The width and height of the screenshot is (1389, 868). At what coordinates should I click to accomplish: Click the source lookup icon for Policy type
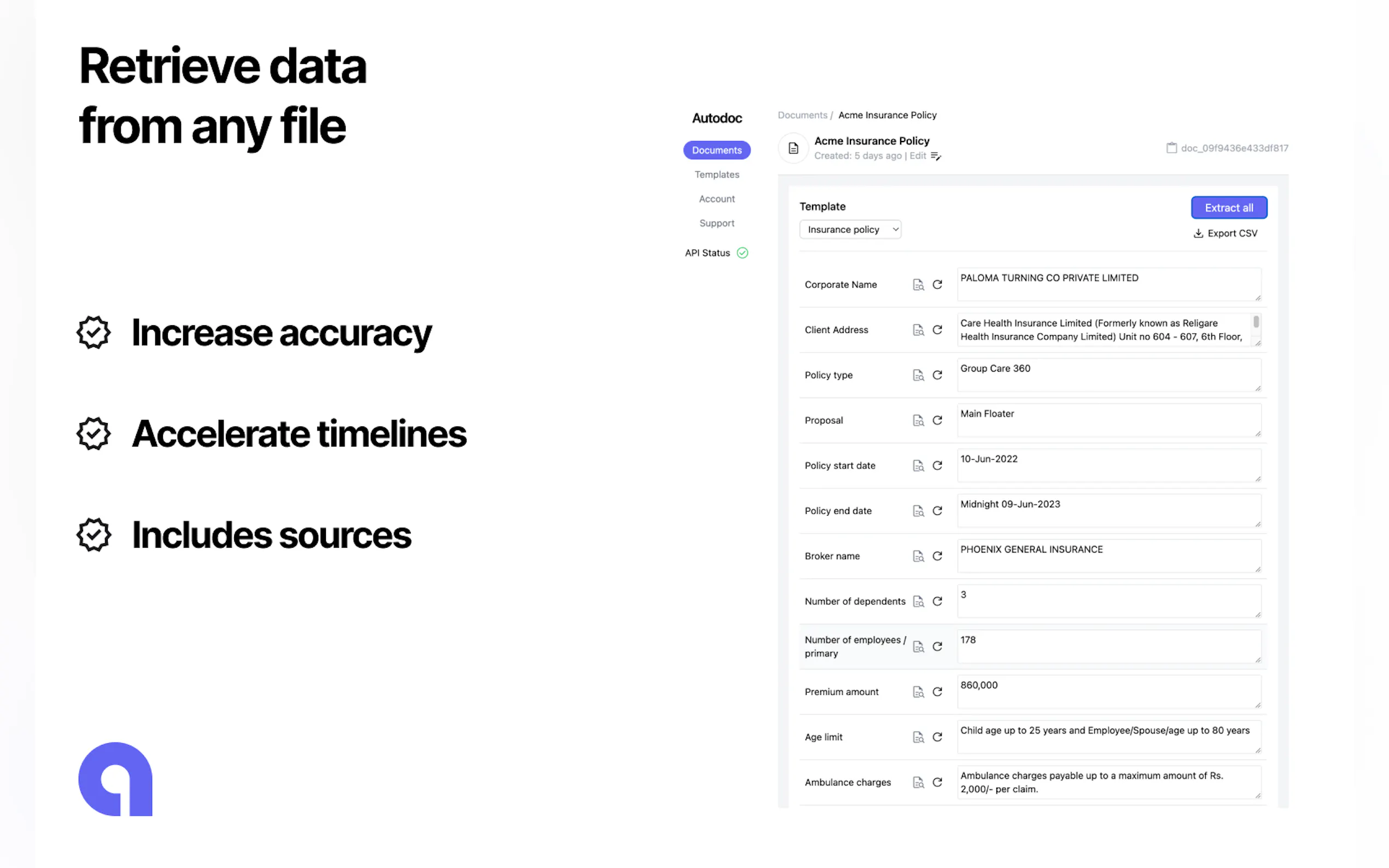click(918, 375)
